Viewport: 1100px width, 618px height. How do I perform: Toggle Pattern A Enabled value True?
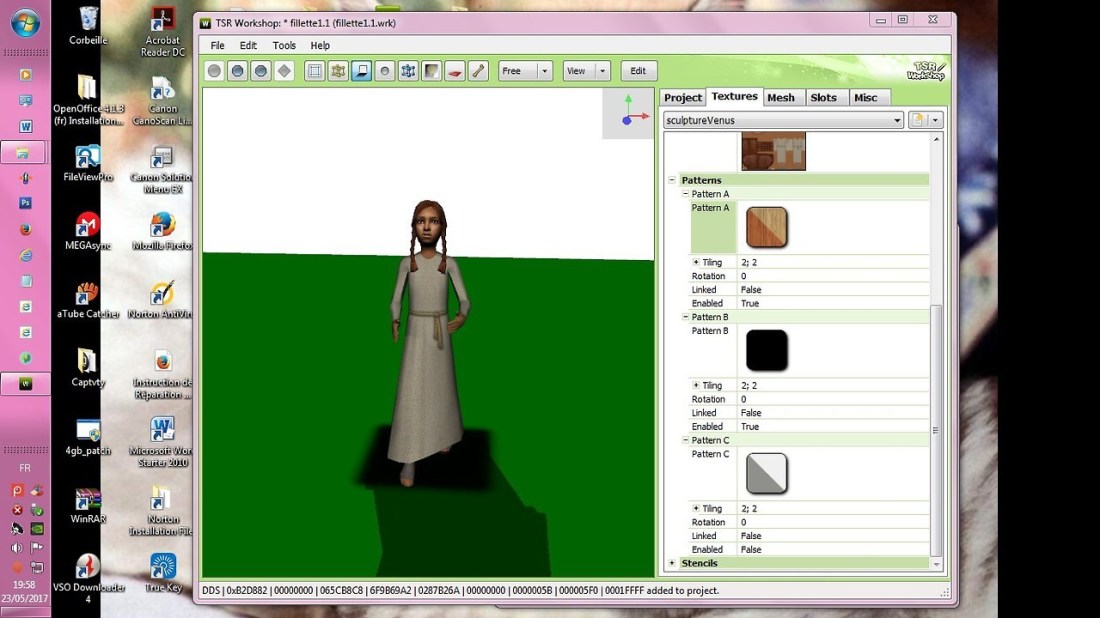[x=750, y=303]
